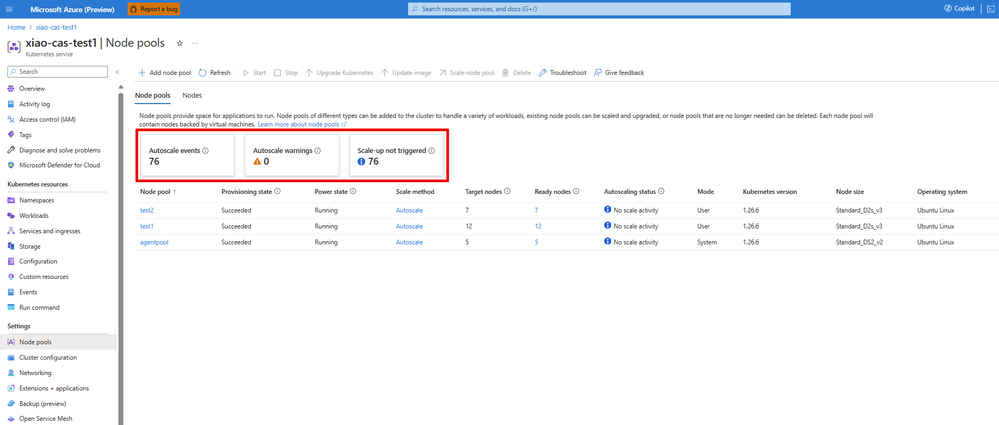Click the ready nodes count 12

[538, 226]
